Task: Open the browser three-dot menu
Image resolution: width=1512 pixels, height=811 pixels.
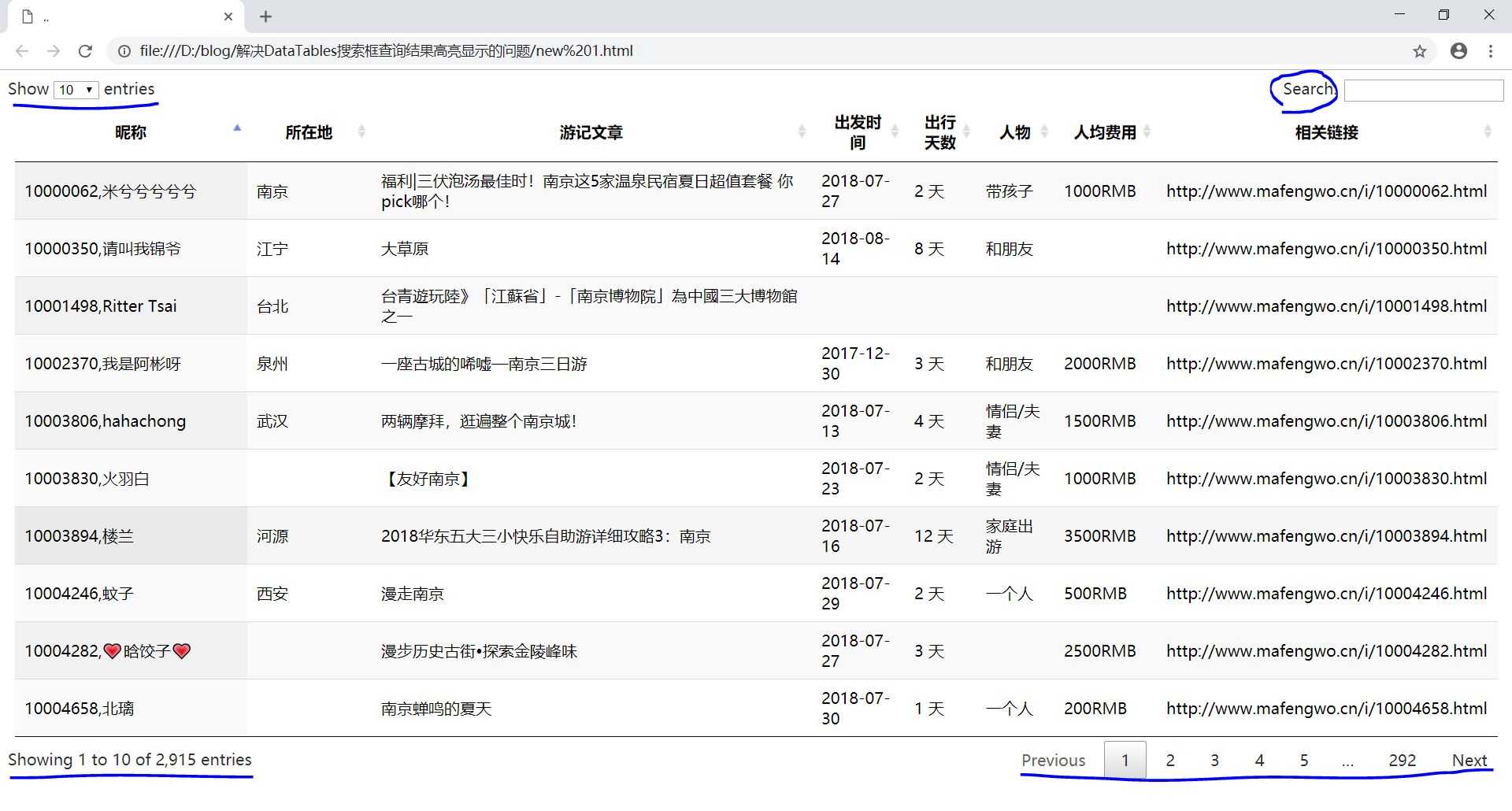Action: [x=1491, y=51]
